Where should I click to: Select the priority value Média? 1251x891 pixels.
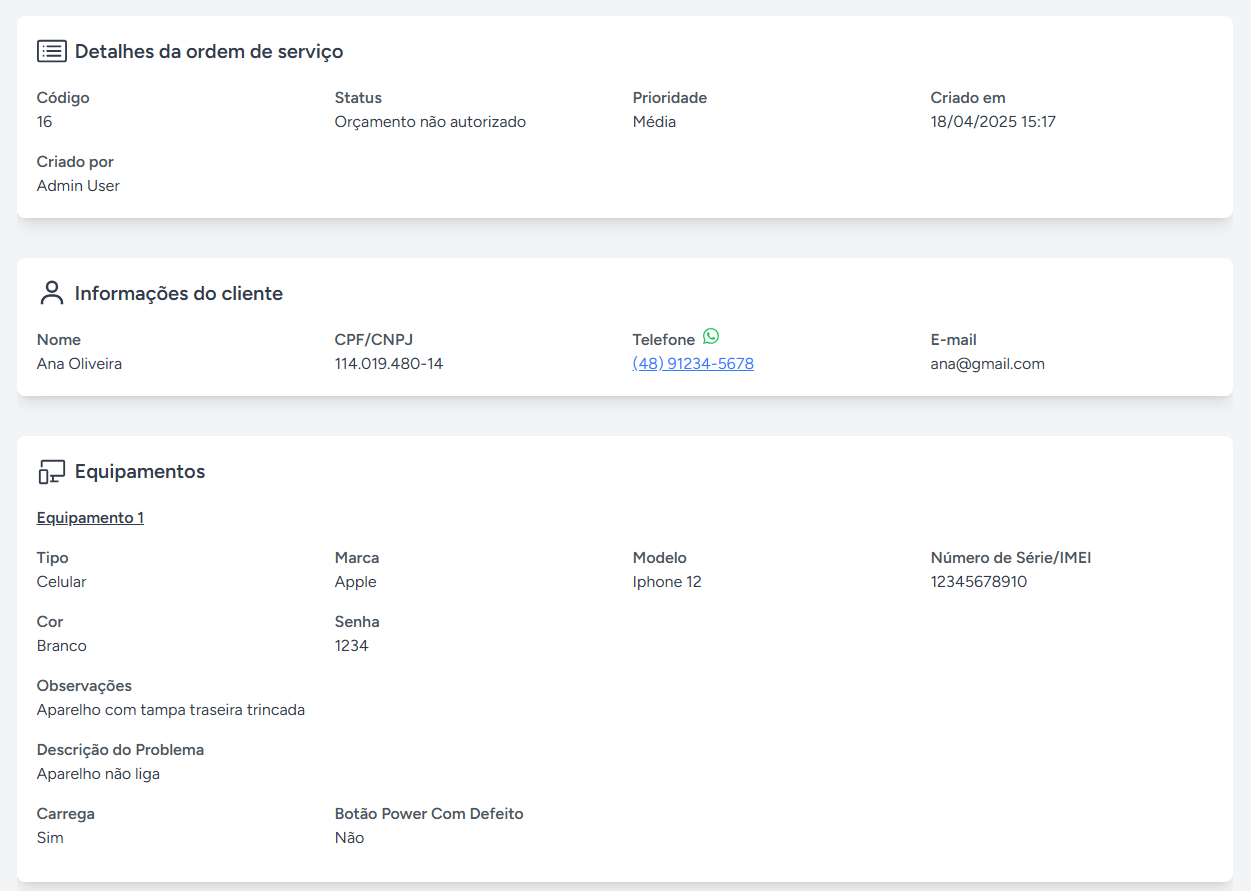(x=654, y=122)
